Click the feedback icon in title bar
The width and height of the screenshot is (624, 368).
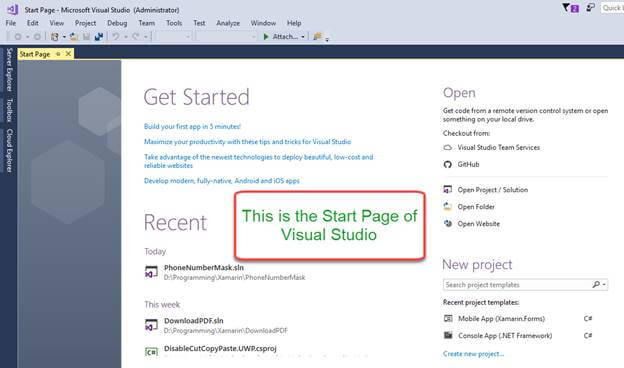[x=590, y=8]
